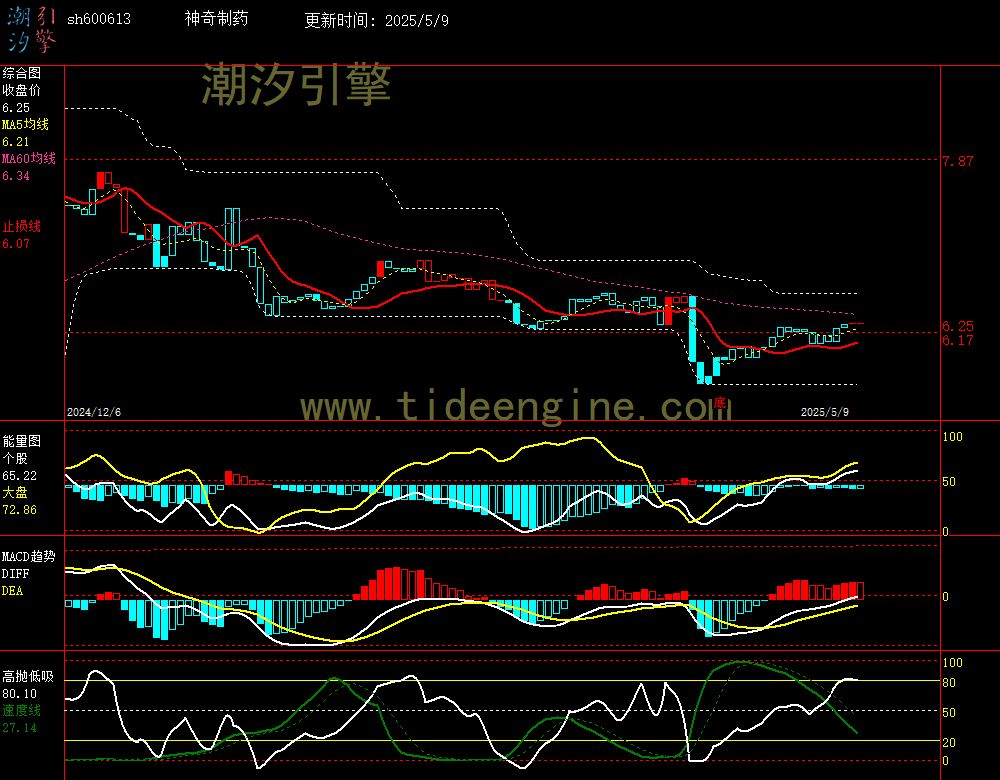Click the stop-loss value 6.07

point(16,244)
